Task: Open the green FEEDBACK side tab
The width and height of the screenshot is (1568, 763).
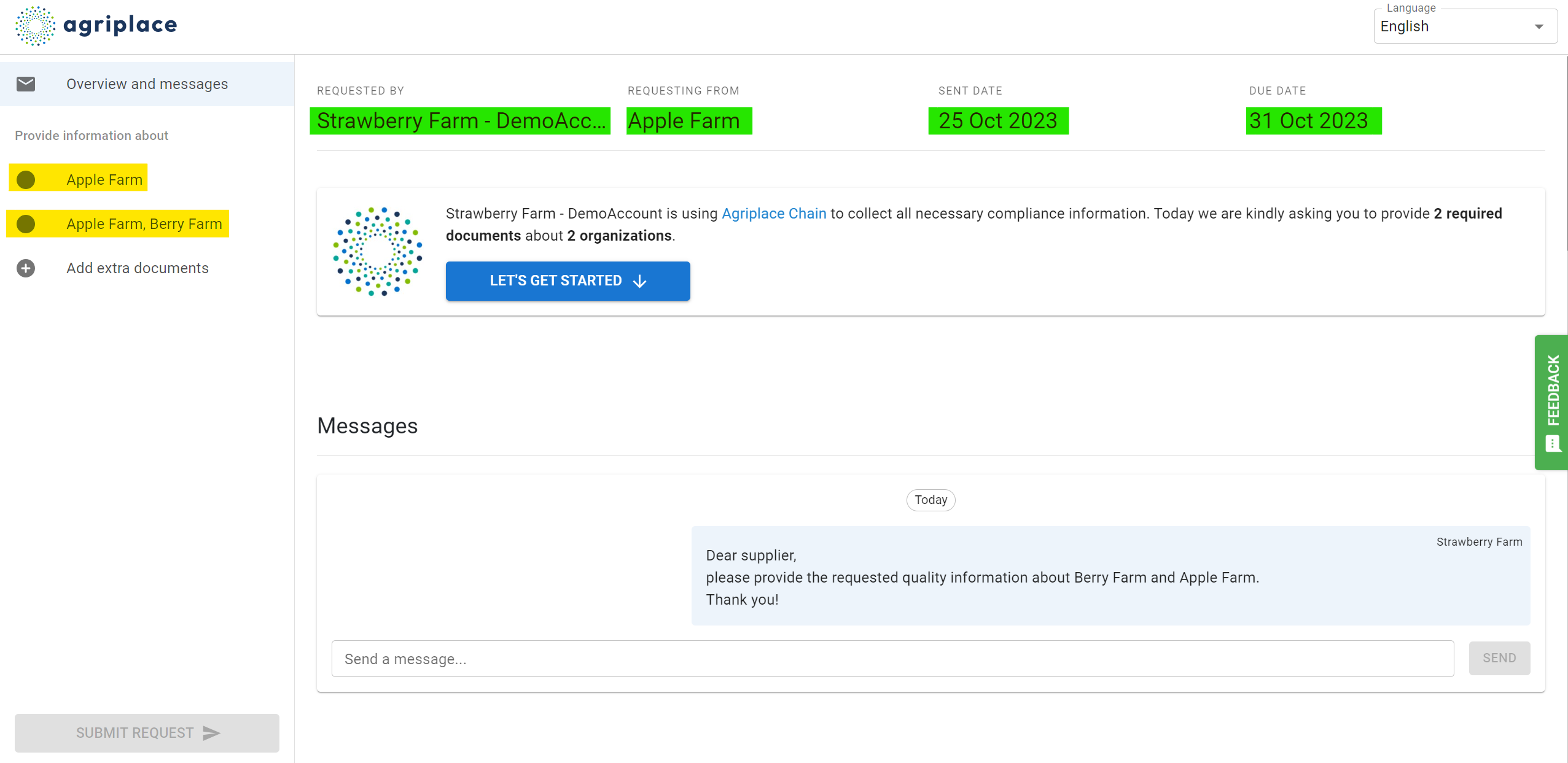Action: tap(1551, 403)
